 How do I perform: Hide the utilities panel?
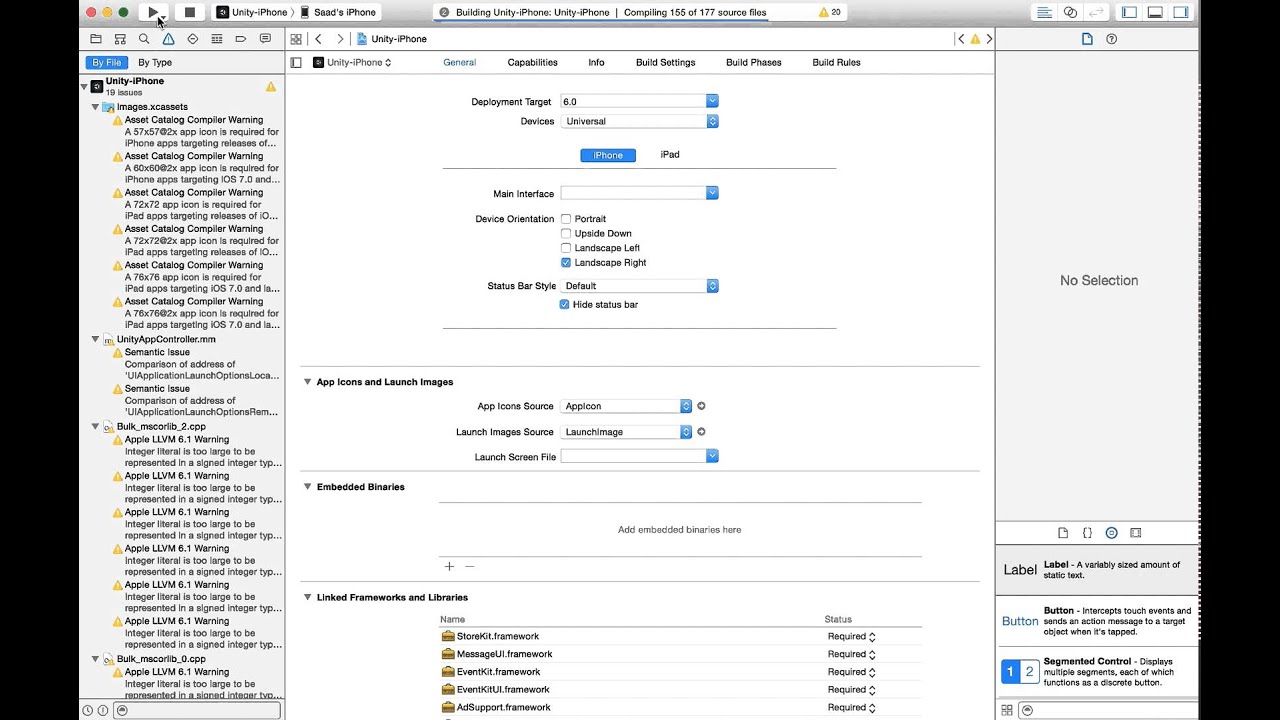click(1180, 12)
